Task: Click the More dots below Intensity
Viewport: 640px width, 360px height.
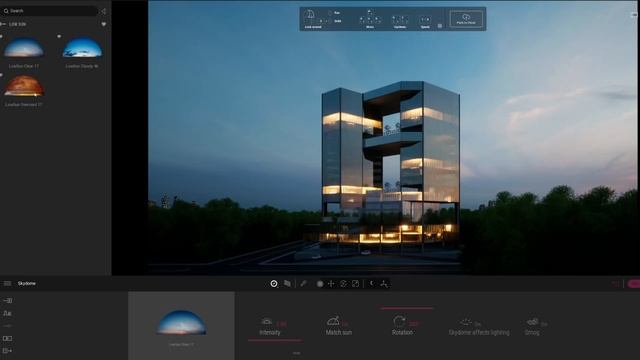Action: coord(297,353)
